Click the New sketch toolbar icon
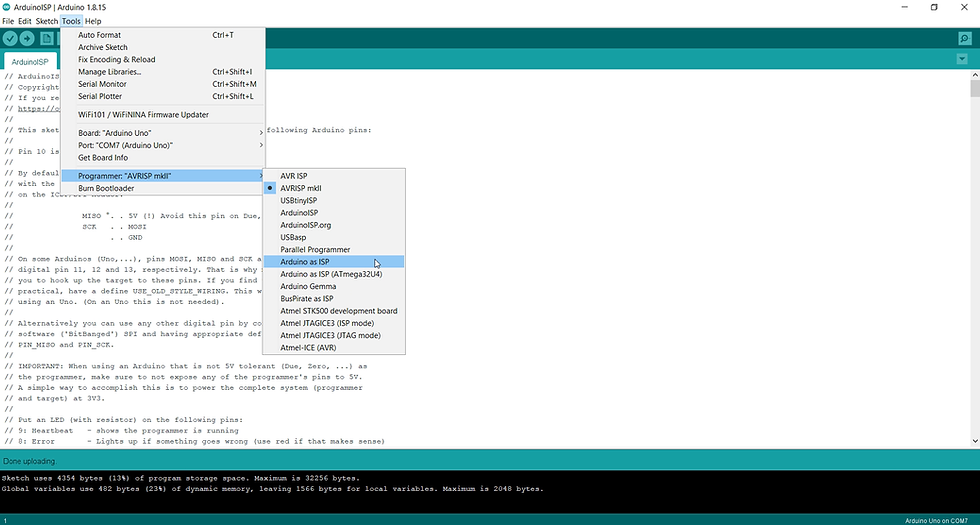This screenshot has width=980, height=525. (x=47, y=39)
